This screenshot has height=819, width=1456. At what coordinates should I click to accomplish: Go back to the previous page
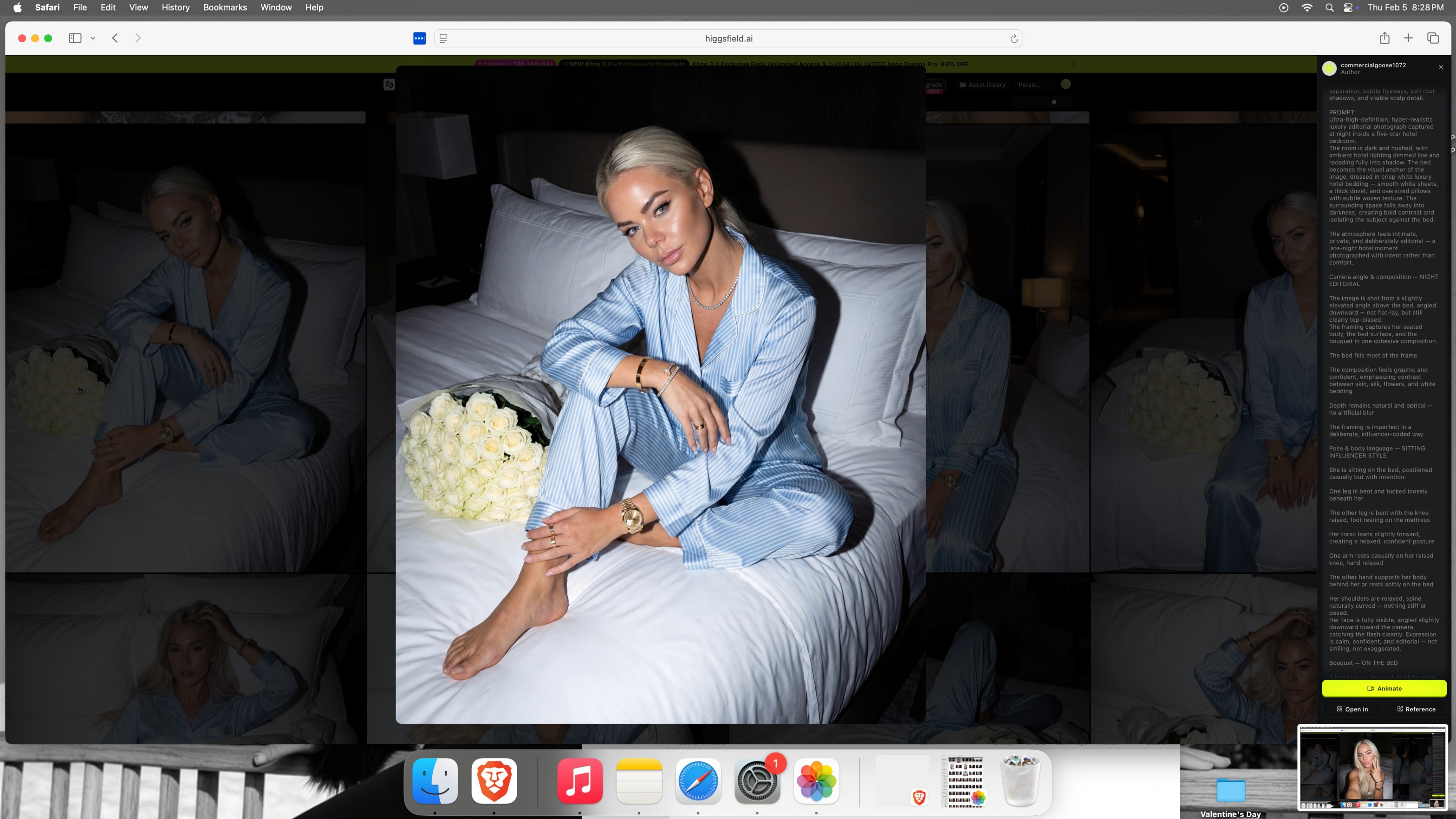(115, 38)
